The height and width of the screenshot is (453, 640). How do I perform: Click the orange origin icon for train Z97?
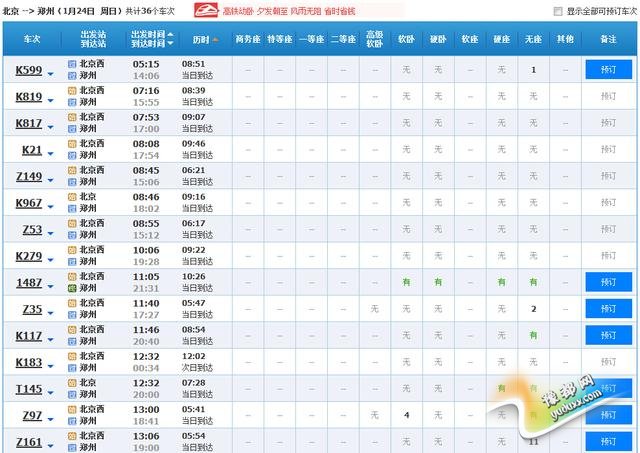coord(72,409)
